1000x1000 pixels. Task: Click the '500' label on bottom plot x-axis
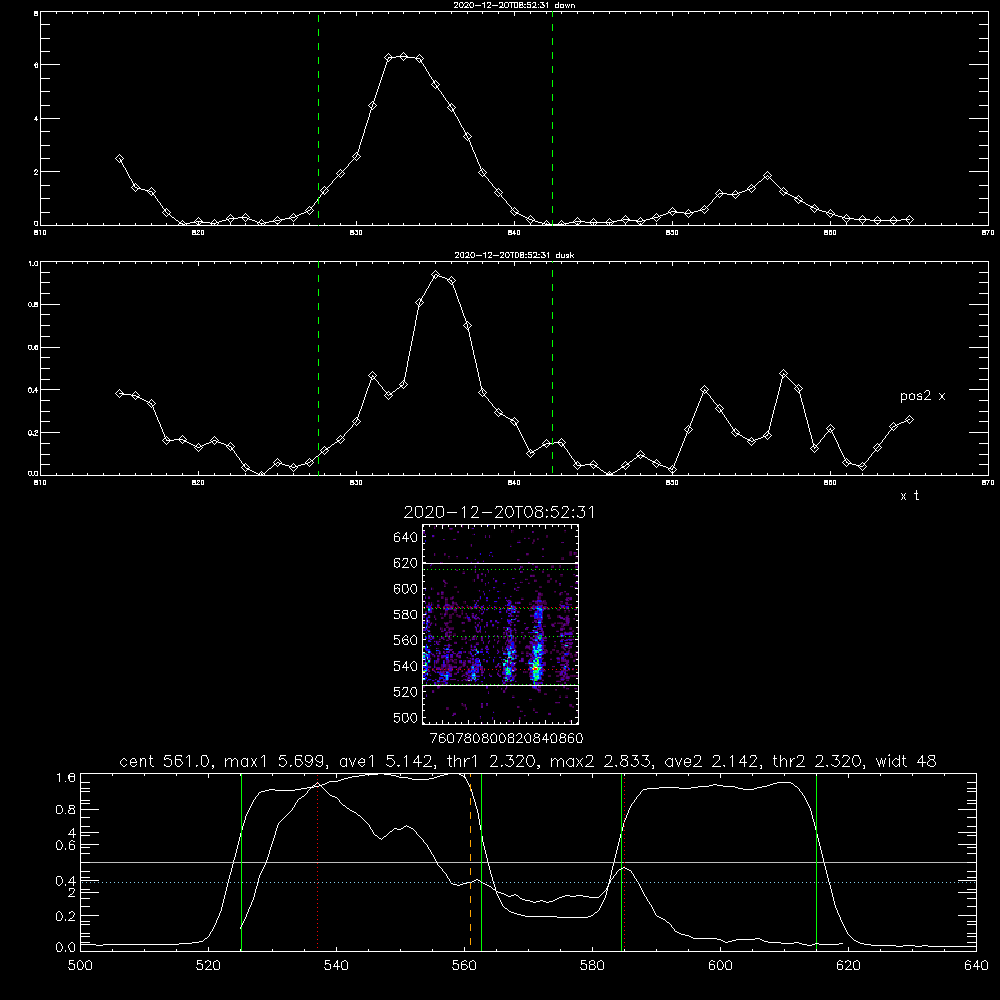(80, 966)
